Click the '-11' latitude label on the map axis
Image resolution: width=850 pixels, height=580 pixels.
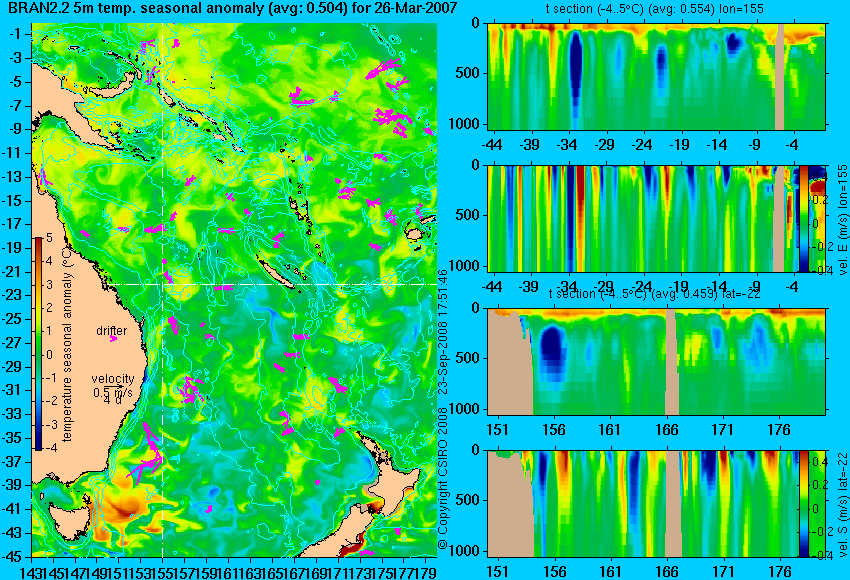[x=12, y=153]
